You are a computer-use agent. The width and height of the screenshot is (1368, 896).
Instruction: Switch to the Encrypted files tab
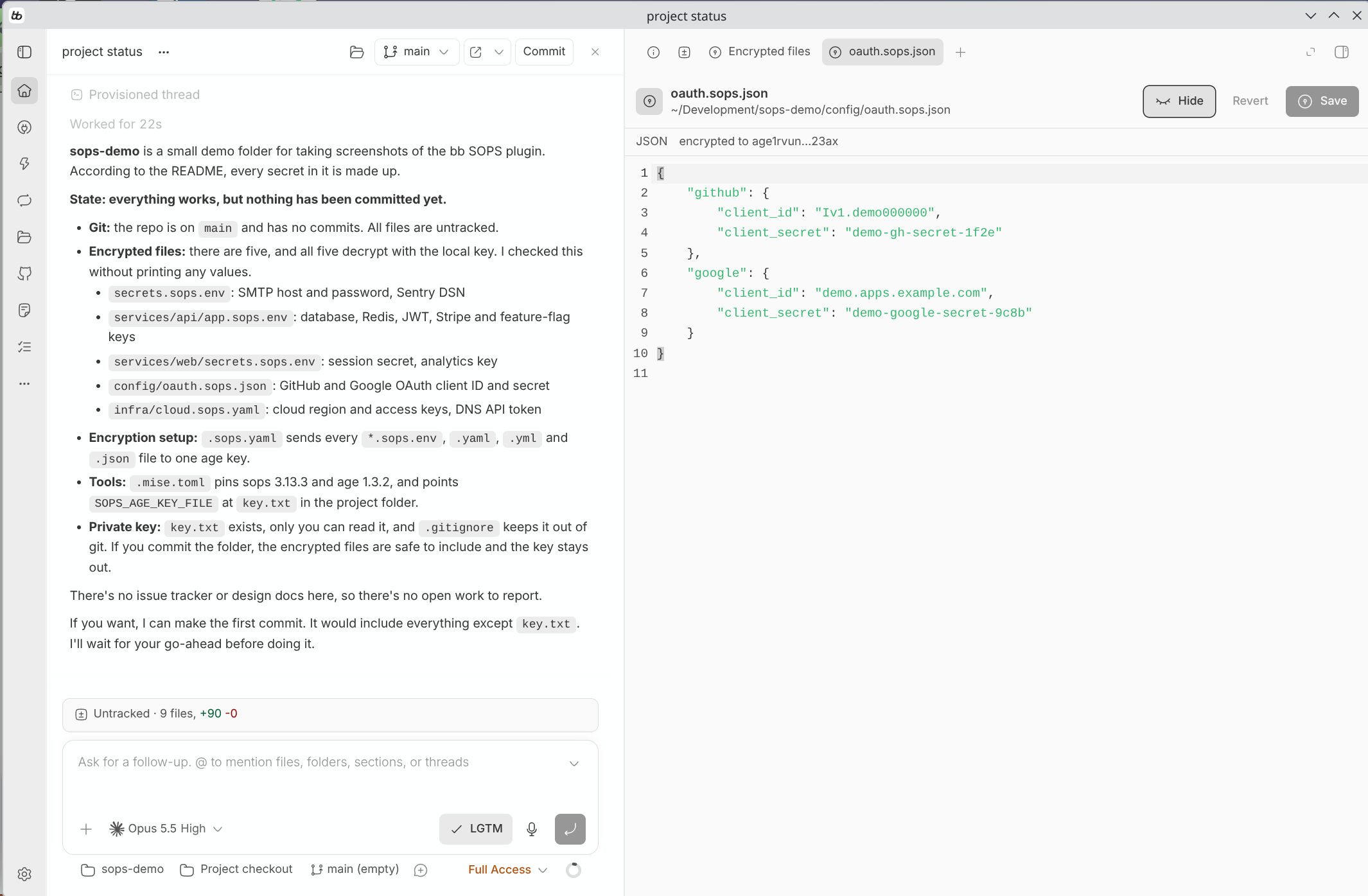[760, 52]
